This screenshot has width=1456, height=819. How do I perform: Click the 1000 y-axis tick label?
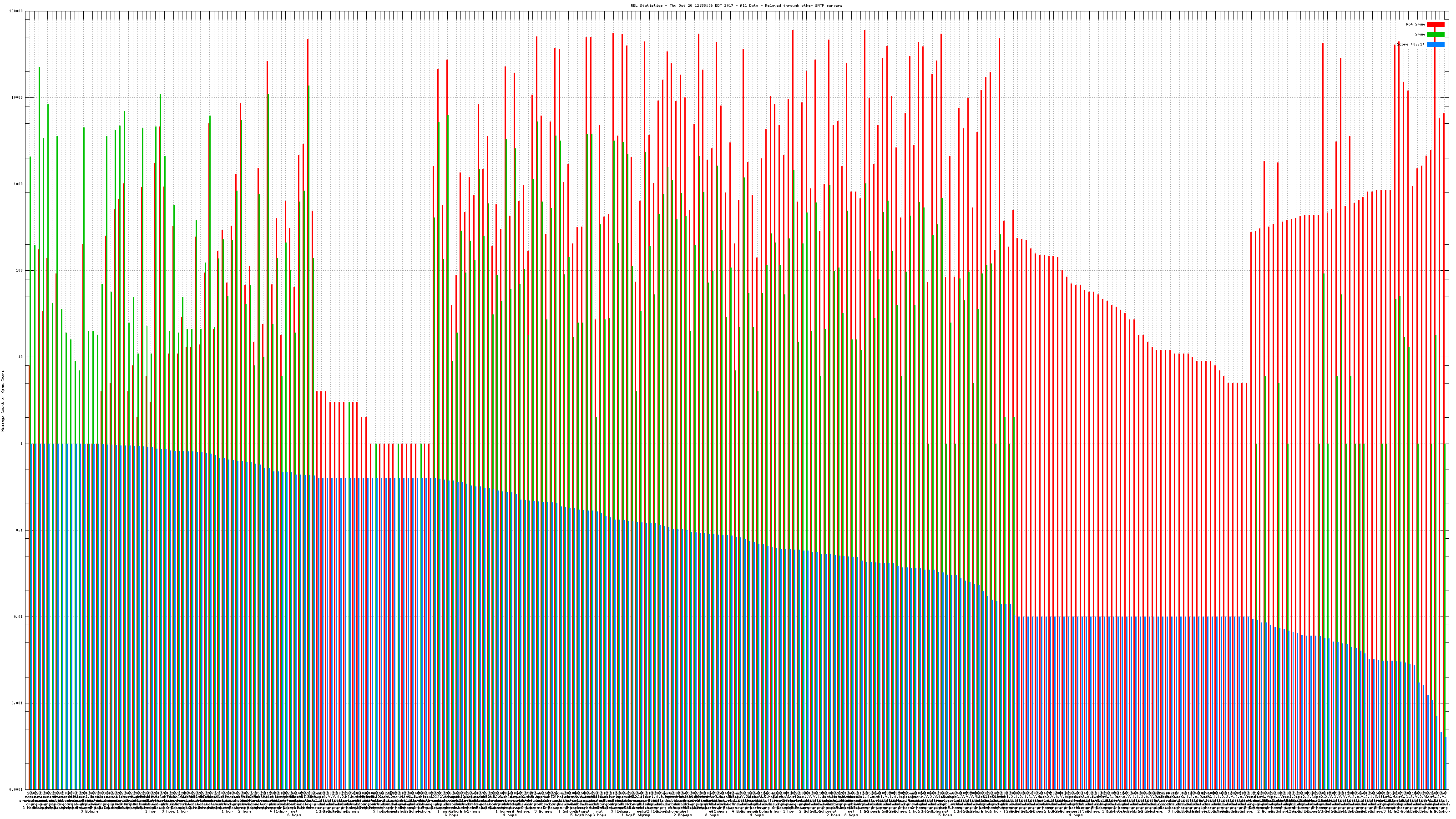(x=19, y=184)
